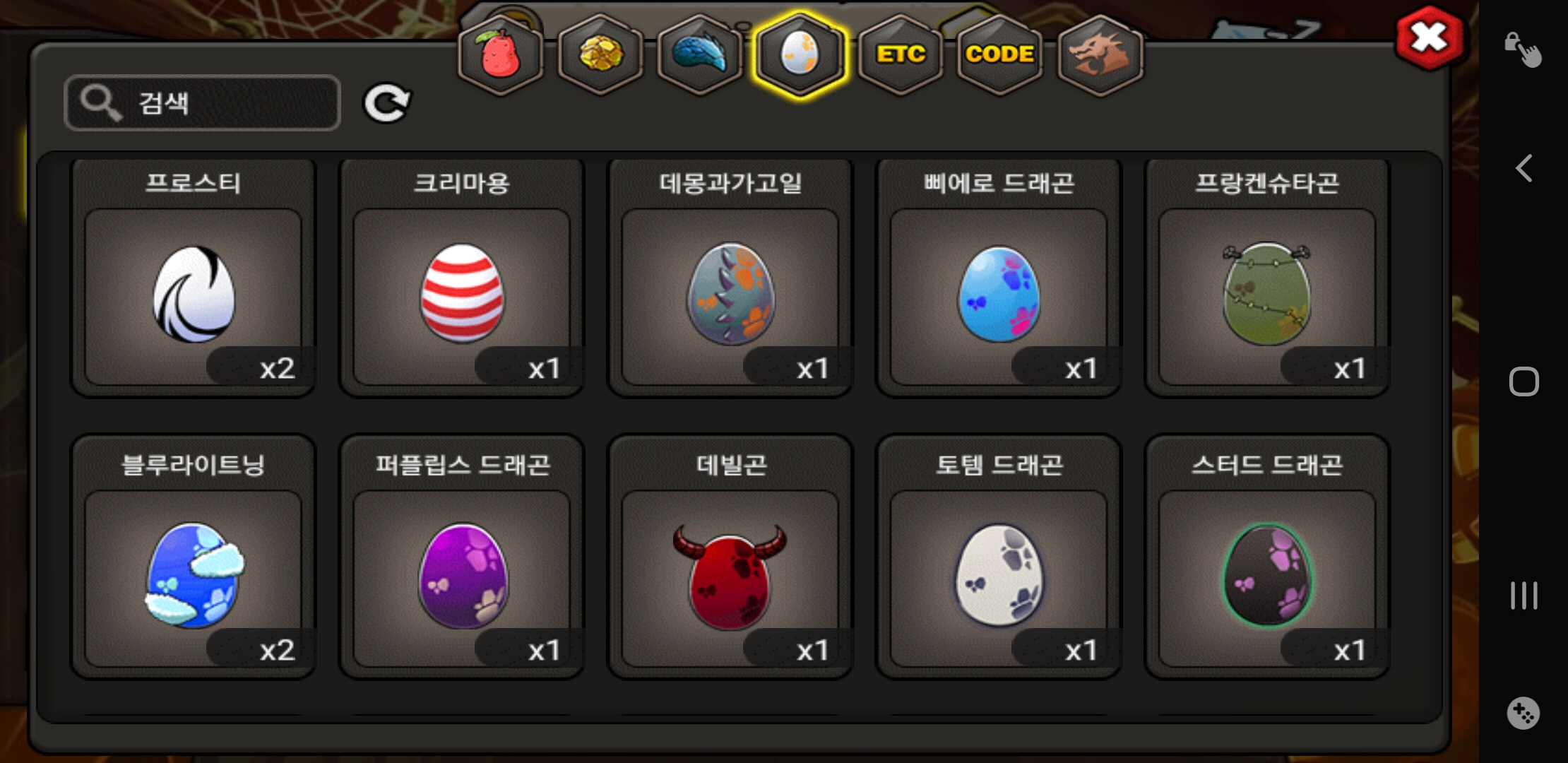Viewport: 1568px width, 763px height.
Task: Select the 프랑켄슈타곤 green egg
Action: (1267, 277)
